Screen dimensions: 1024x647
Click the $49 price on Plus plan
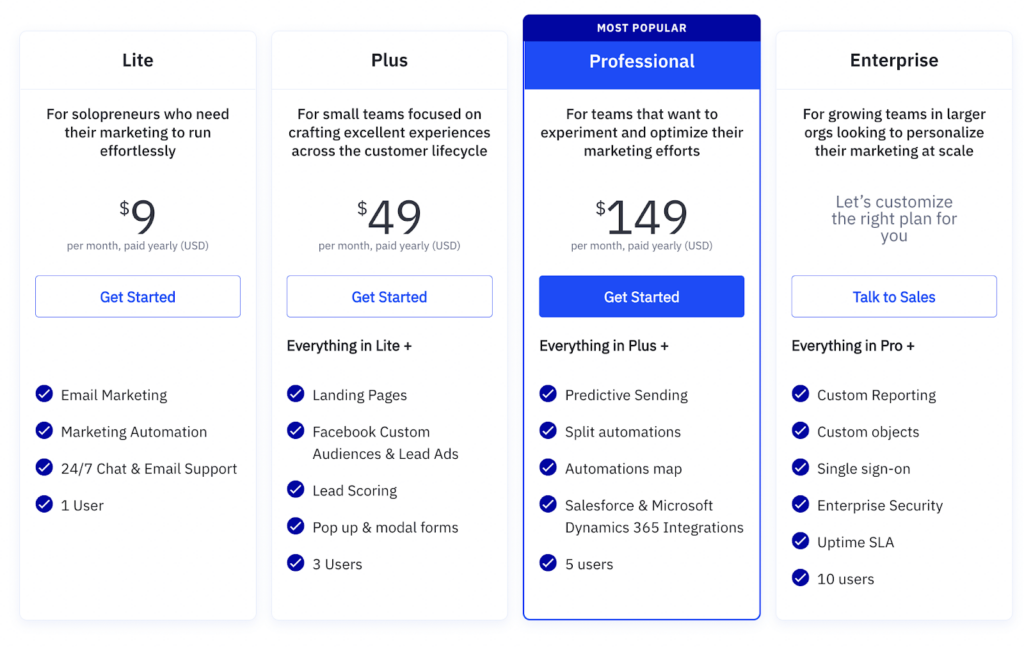389,217
